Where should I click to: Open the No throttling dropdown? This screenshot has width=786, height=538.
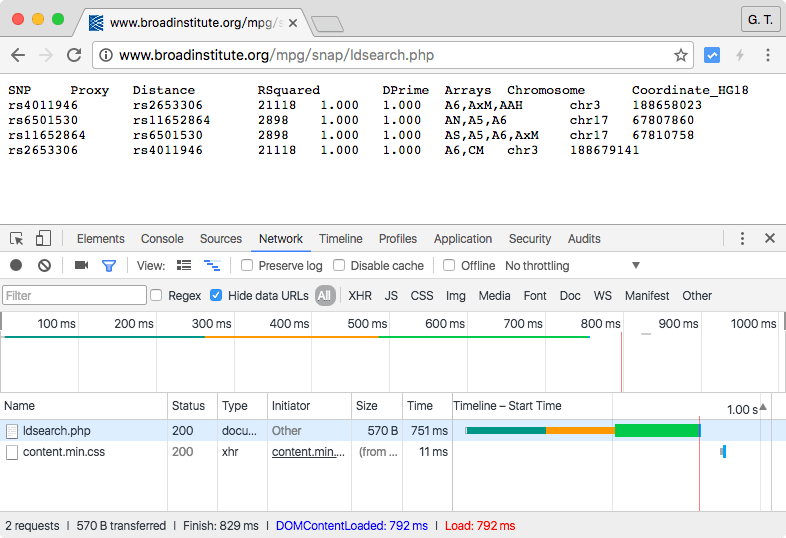click(x=572, y=266)
